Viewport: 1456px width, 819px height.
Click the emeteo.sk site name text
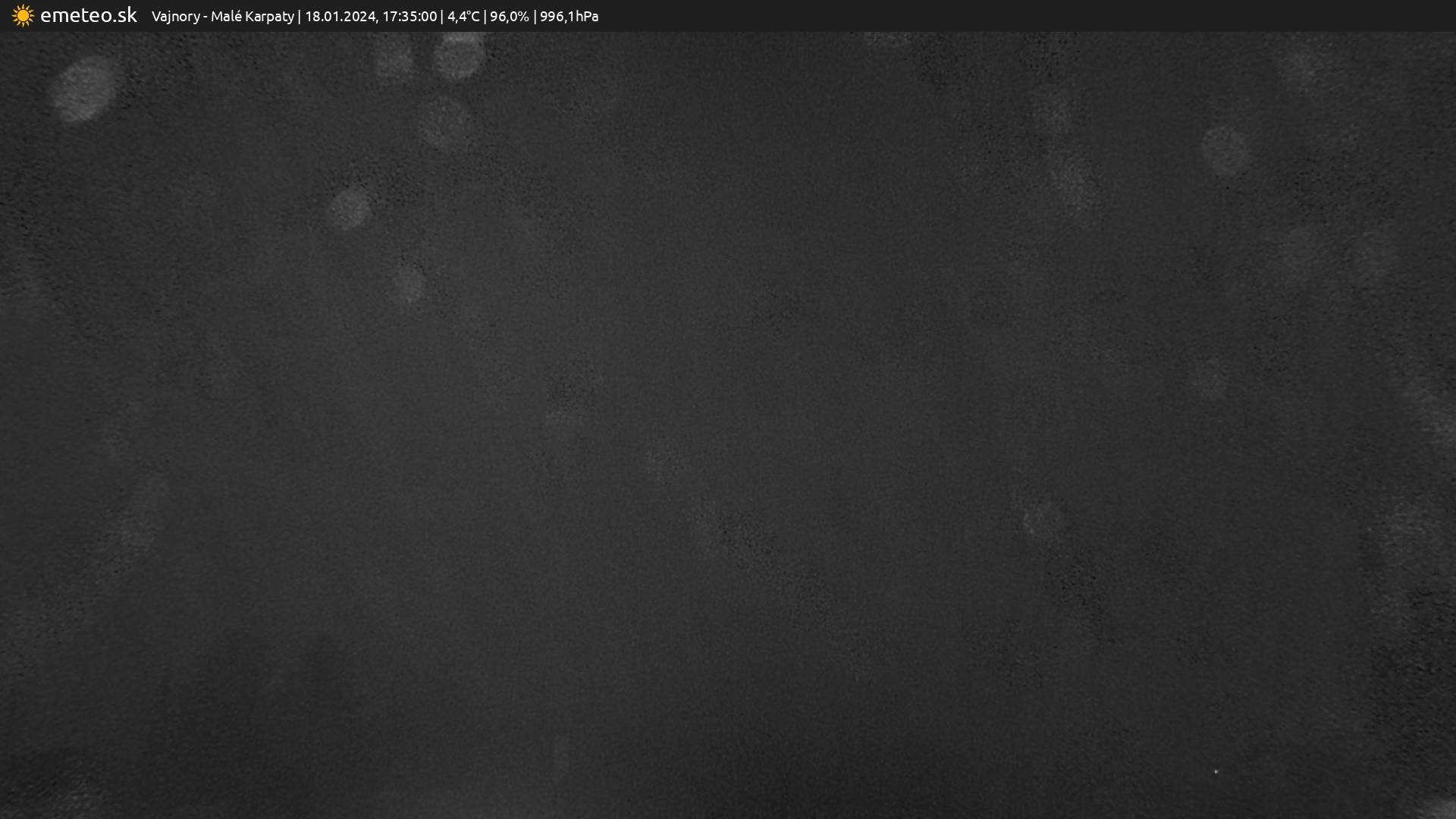[x=88, y=16]
